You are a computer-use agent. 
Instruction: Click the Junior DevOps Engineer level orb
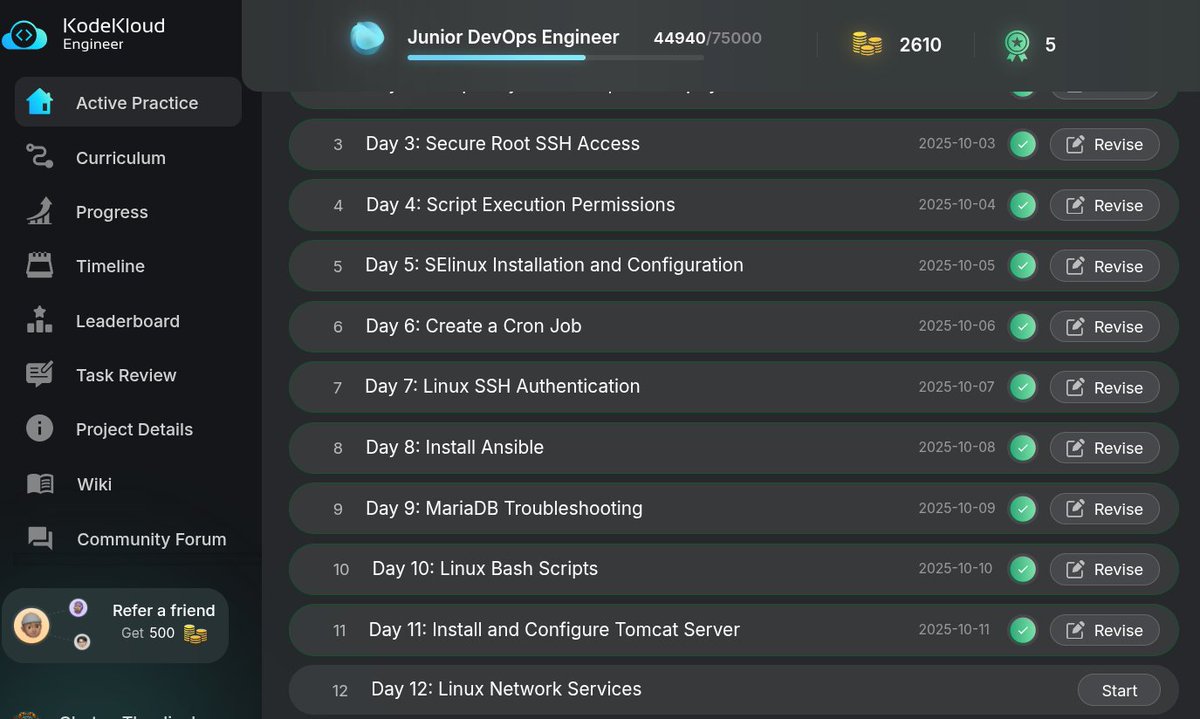pos(367,38)
